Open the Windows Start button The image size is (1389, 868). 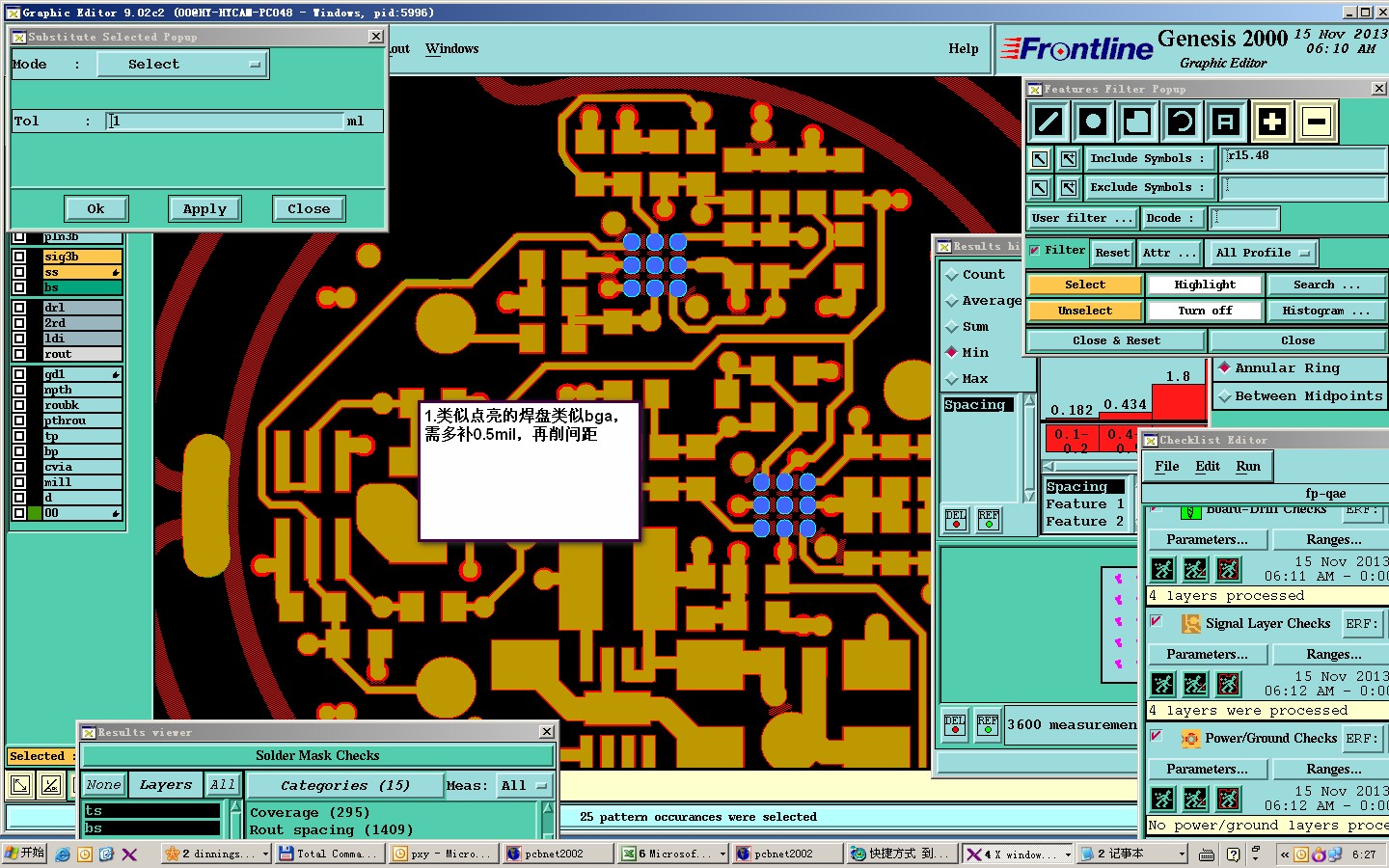[24, 854]
